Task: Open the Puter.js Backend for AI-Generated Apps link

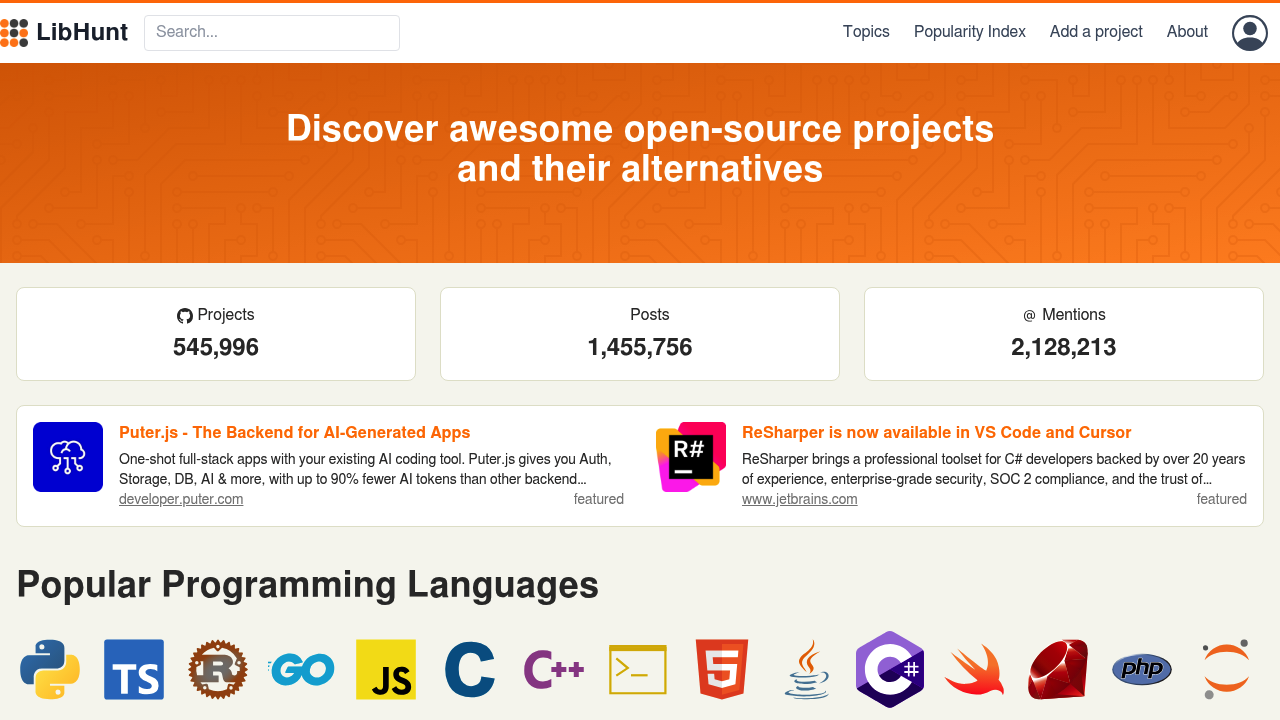Action: click(294, 433)
